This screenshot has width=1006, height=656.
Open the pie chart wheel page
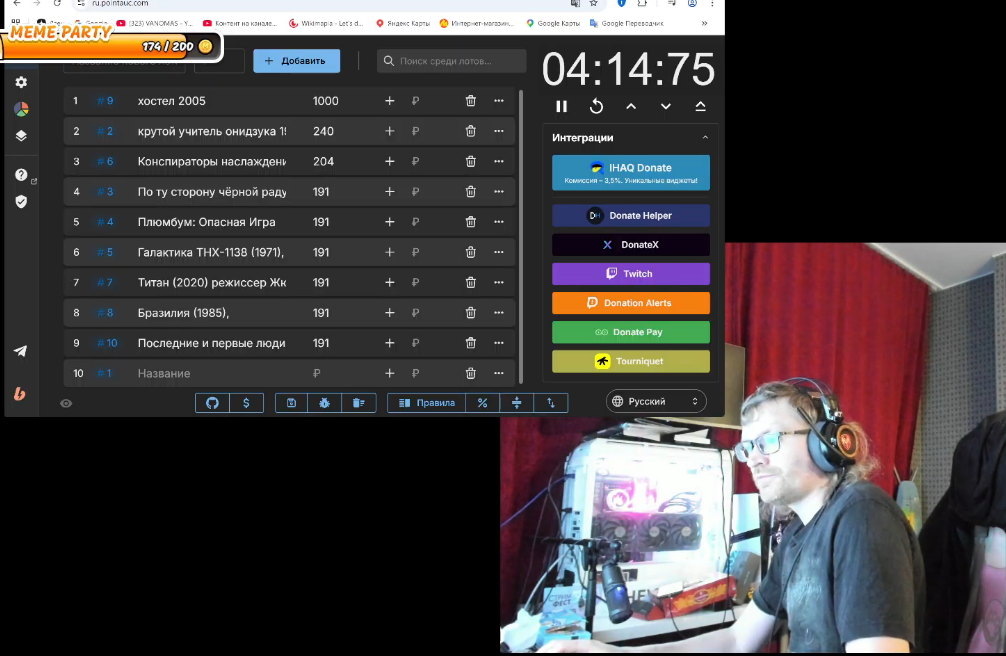point(21,109)
